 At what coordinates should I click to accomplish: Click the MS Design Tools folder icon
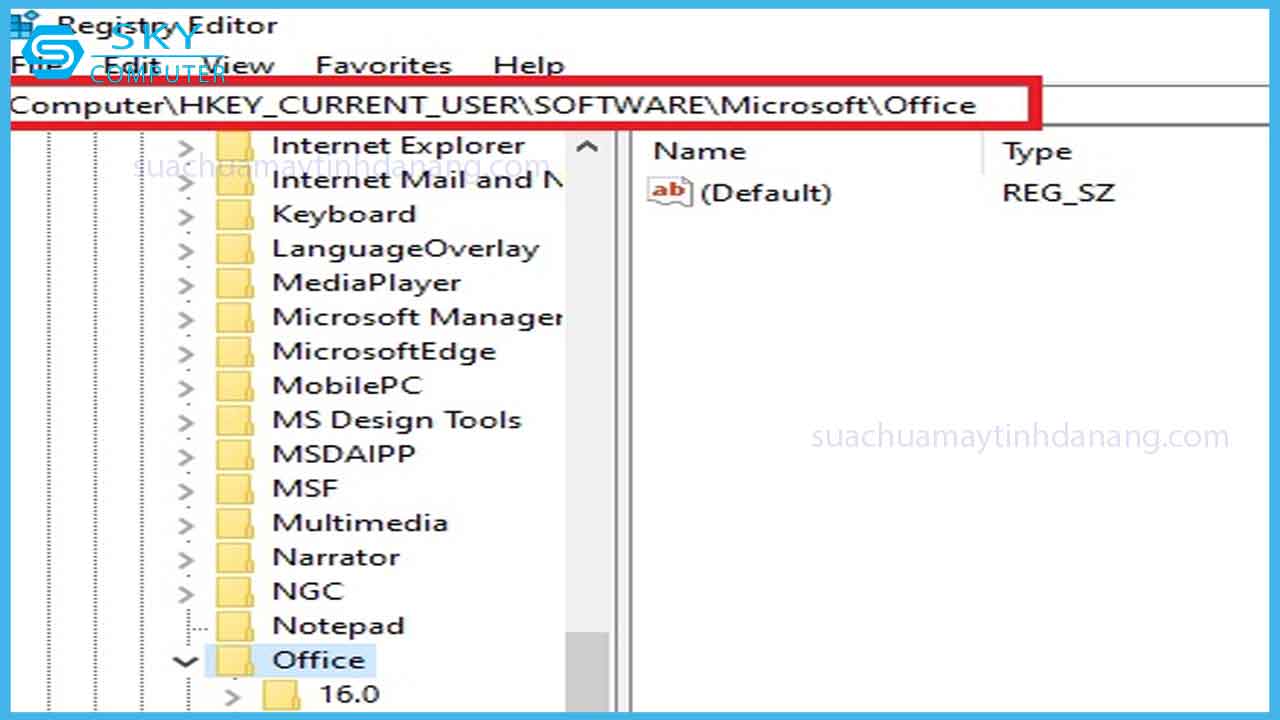pyautogui.click(x=235, y=420)
